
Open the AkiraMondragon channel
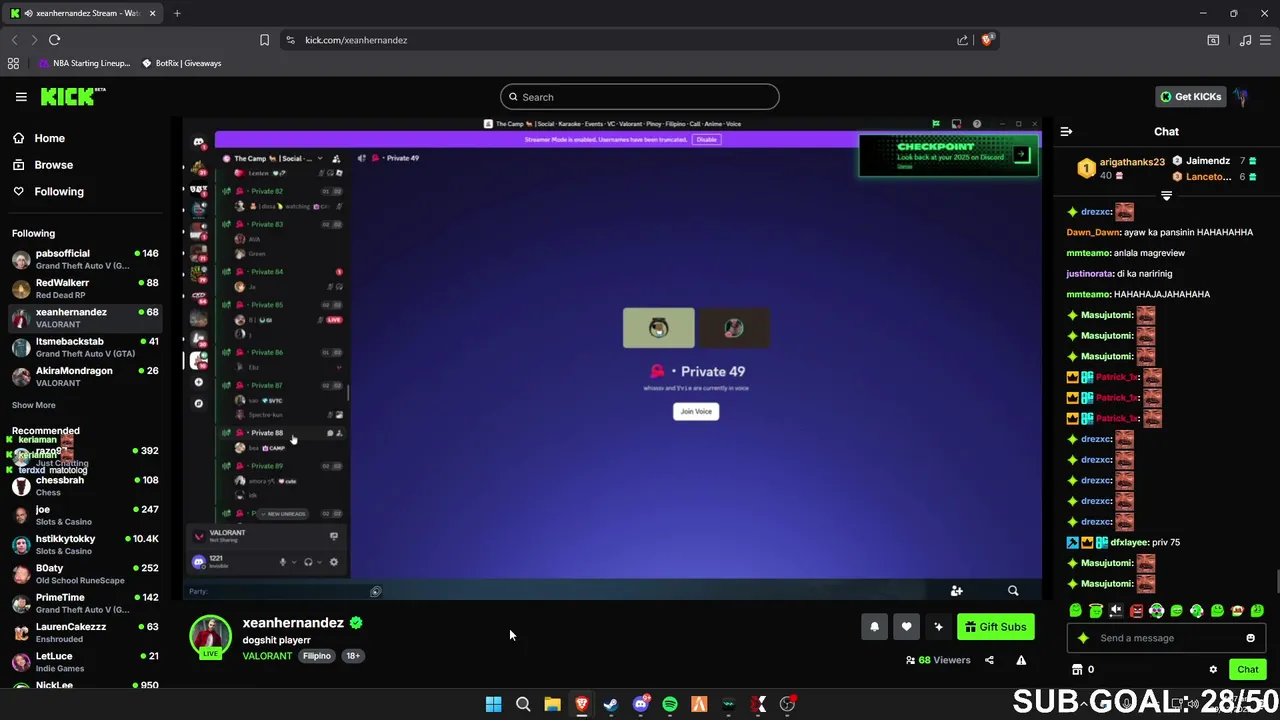click(85, 376)
